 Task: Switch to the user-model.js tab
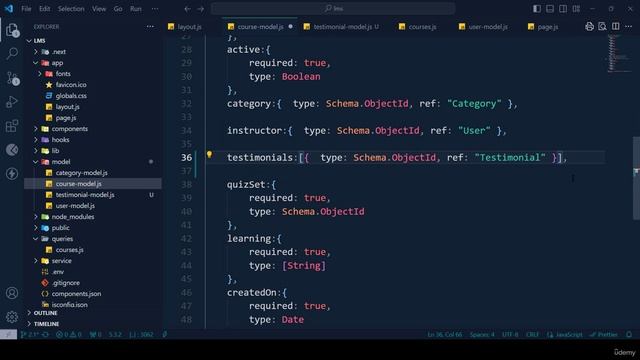pyautogui.click(x=487, y=27)
